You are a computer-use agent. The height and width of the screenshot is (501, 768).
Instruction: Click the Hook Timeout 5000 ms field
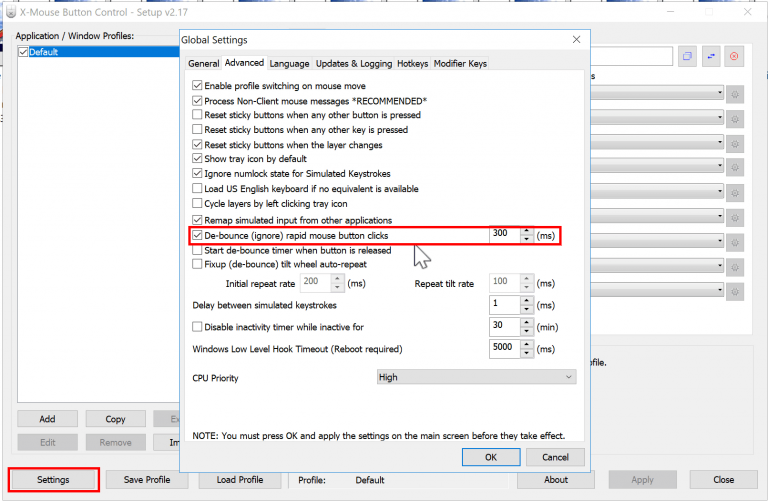504,348
